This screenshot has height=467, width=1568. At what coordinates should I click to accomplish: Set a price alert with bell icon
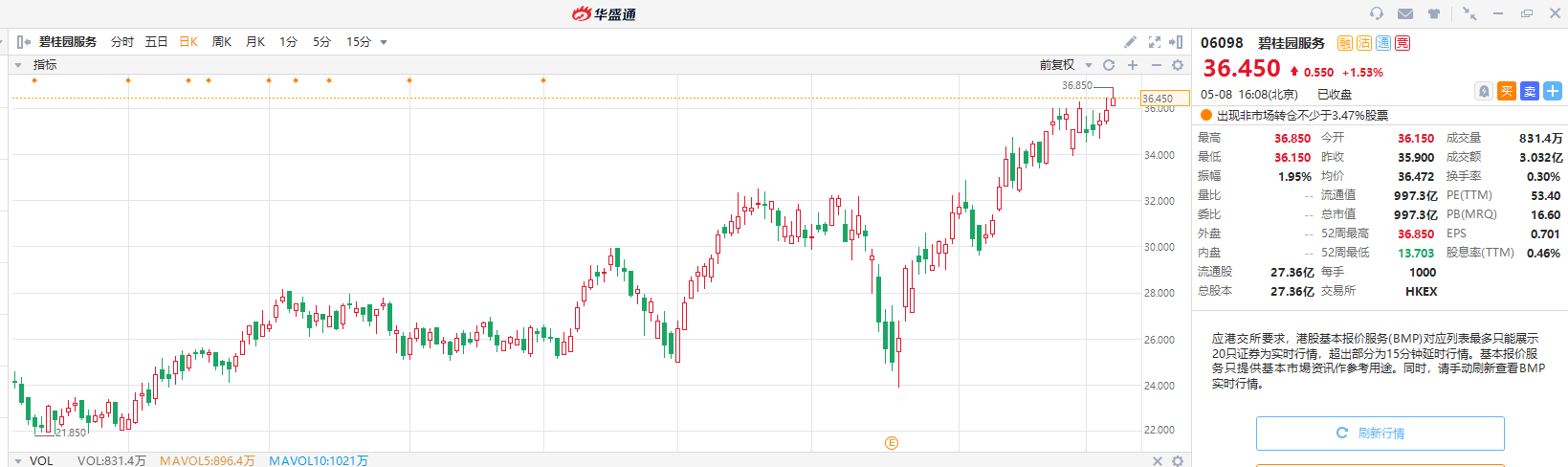[1484, 91]
